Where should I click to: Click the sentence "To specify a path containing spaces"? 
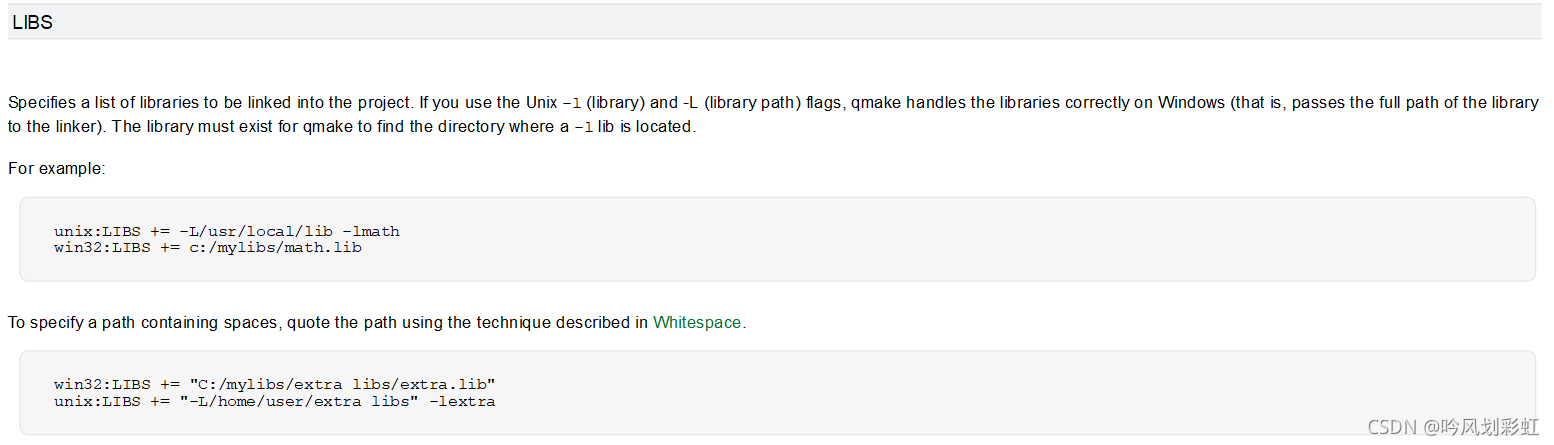point(377,322)
